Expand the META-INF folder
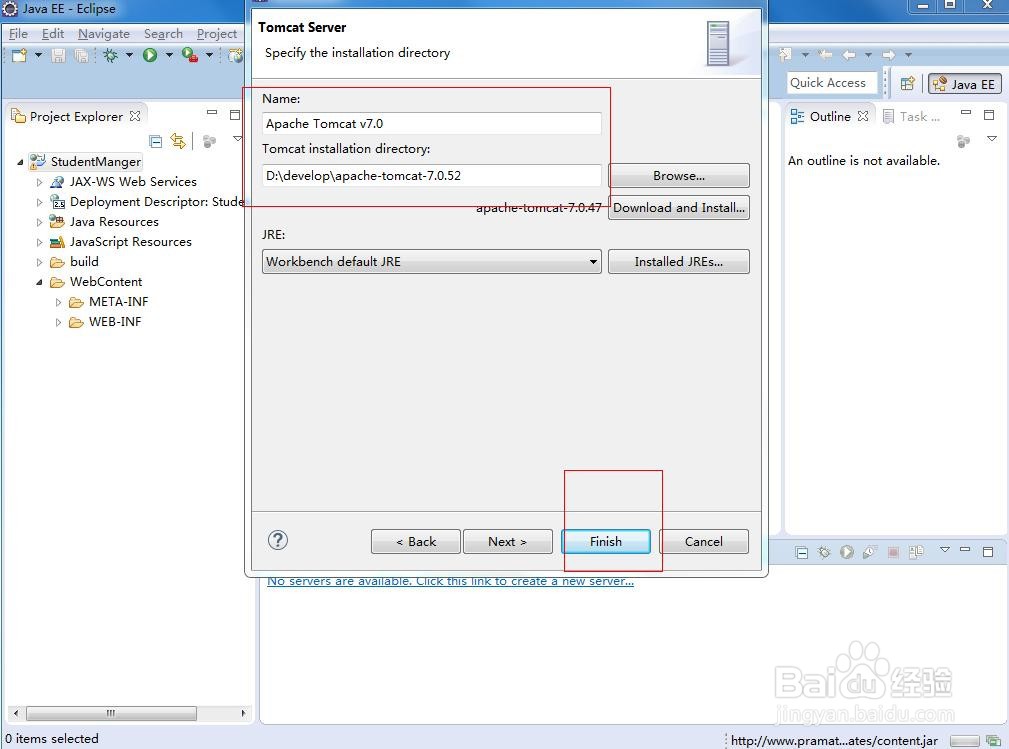1009x749 pixels. (59, 302)
